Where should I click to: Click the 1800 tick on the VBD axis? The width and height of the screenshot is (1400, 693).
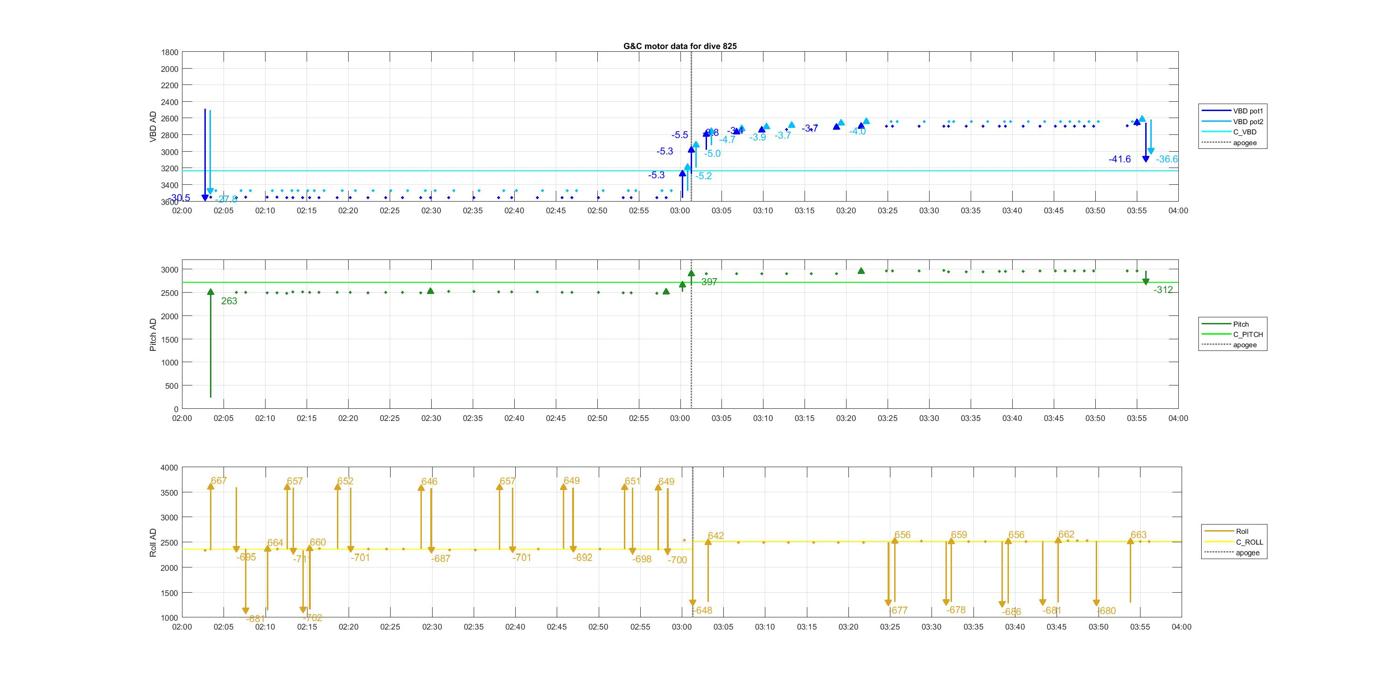tap(170, 52)
